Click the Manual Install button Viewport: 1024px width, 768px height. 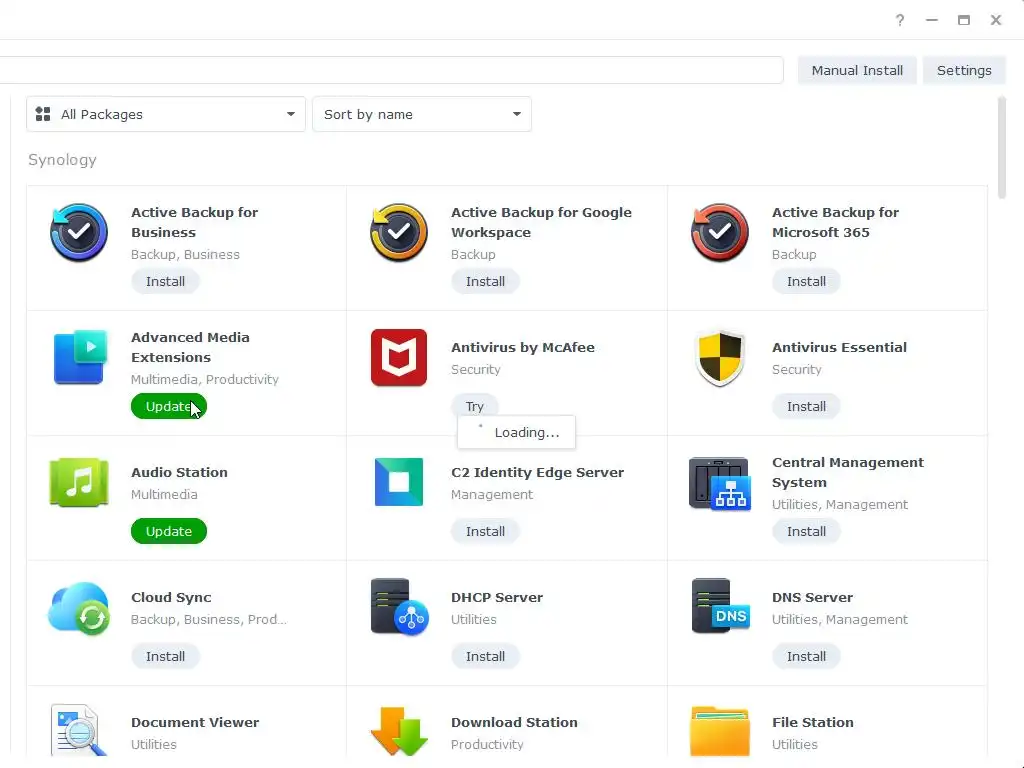pos(857,71)
